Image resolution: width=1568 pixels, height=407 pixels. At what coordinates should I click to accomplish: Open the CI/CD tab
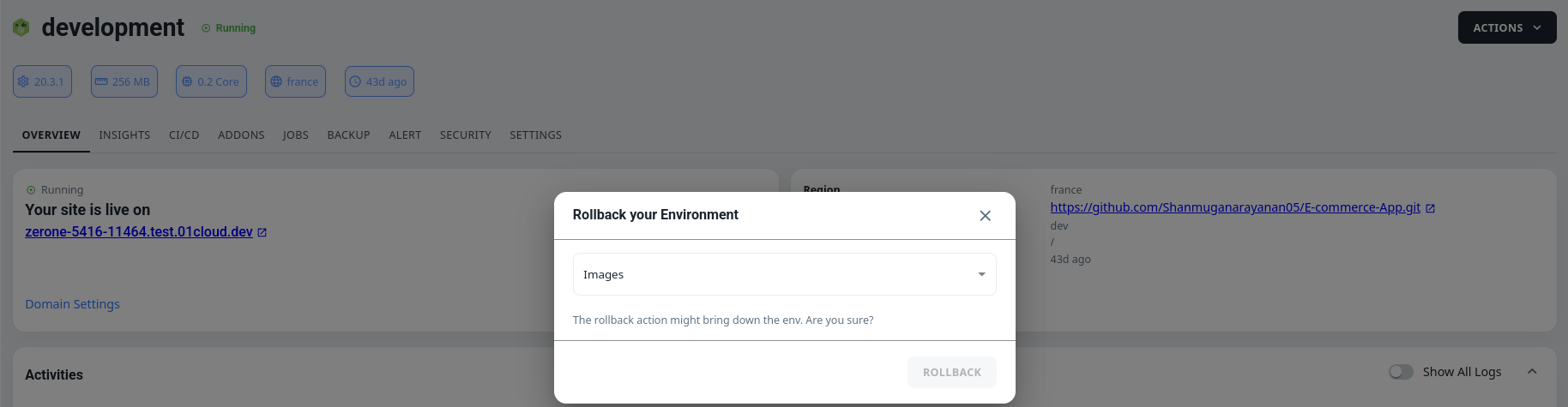(184, 135)
